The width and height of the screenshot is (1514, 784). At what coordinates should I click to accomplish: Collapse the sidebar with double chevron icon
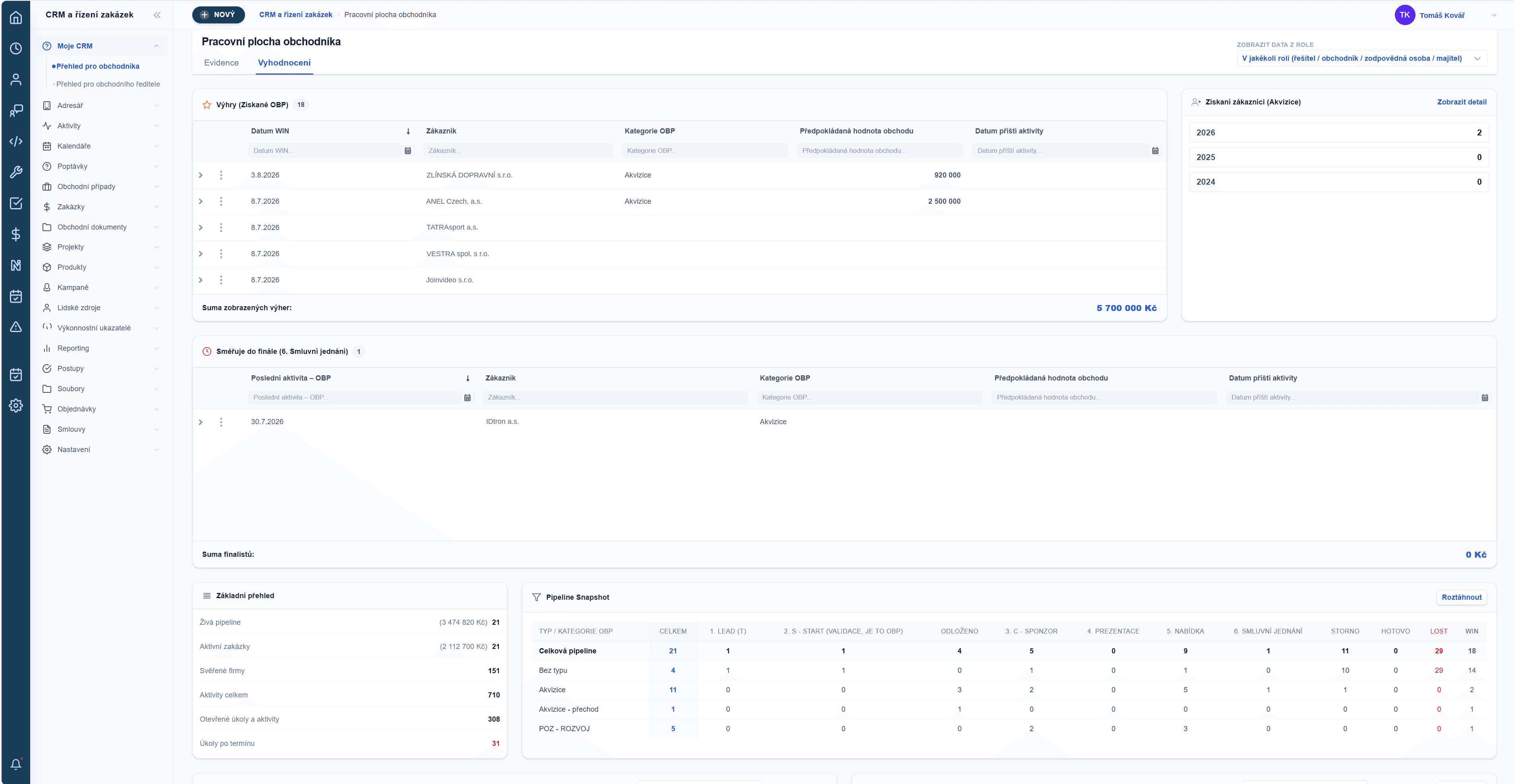(x=157, y=15)
